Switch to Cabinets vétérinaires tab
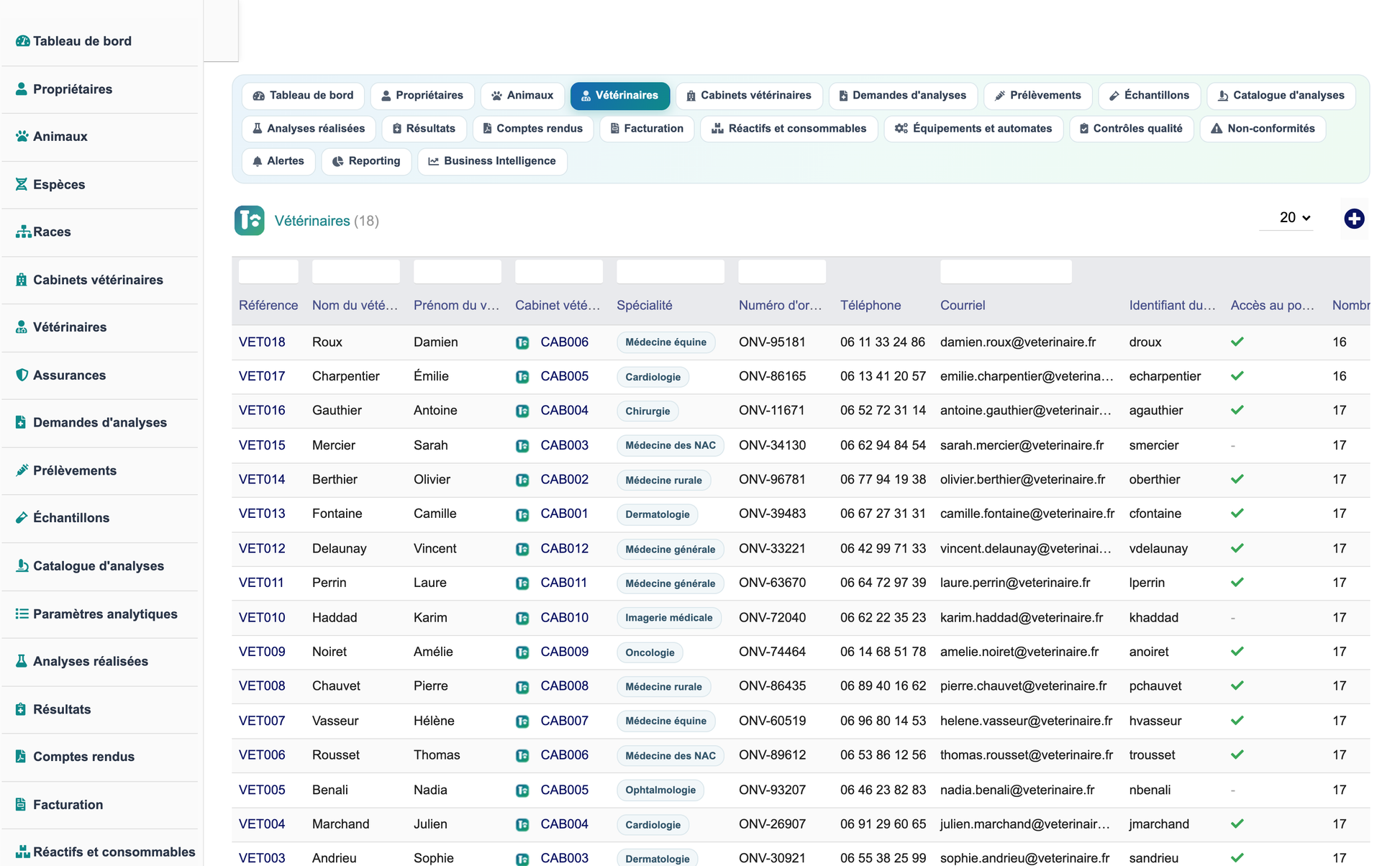Image resolution: width=1400 pixels, height=866 pixels. point(749,96)
